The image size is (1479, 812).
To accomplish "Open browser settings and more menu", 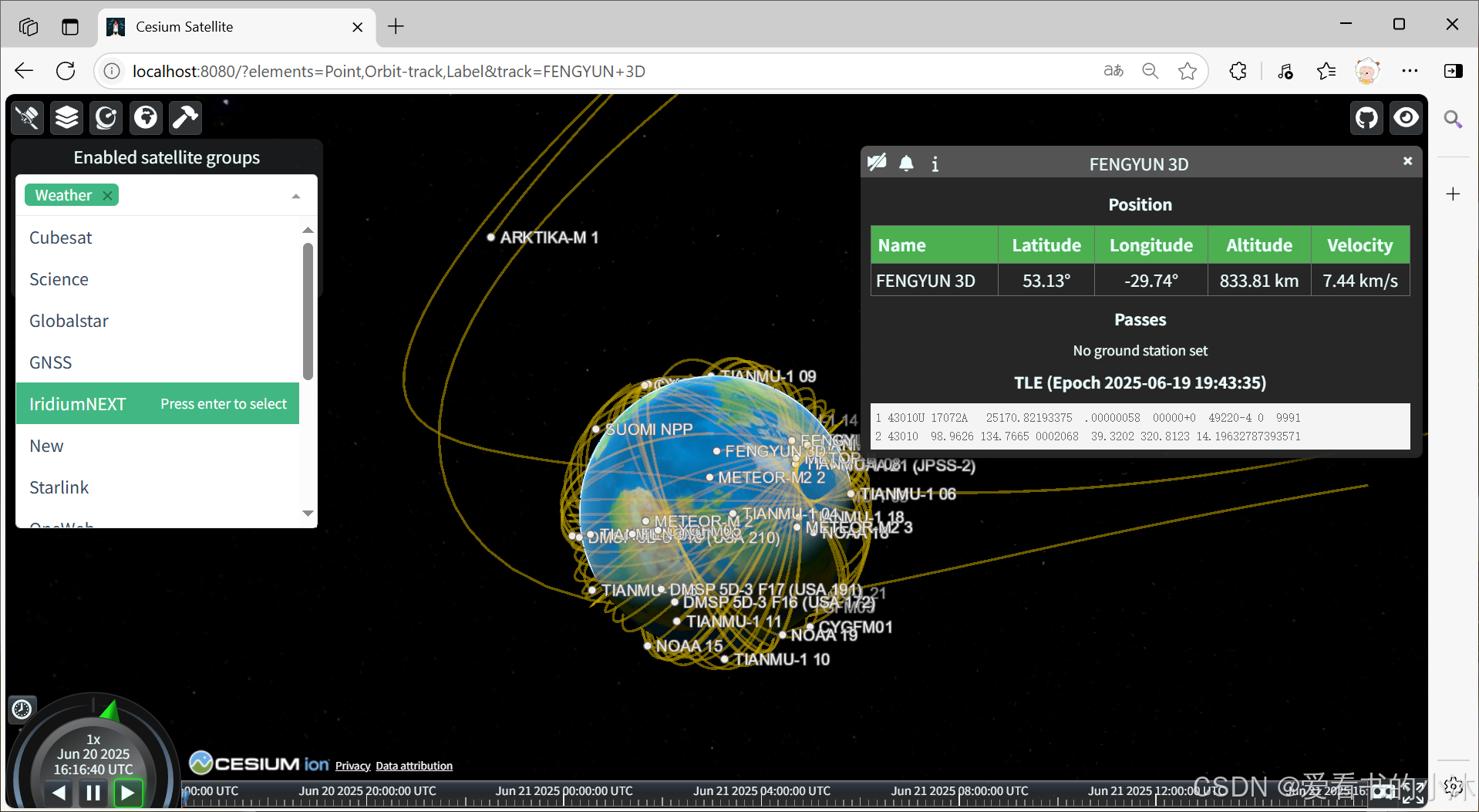I will 1410,71.
